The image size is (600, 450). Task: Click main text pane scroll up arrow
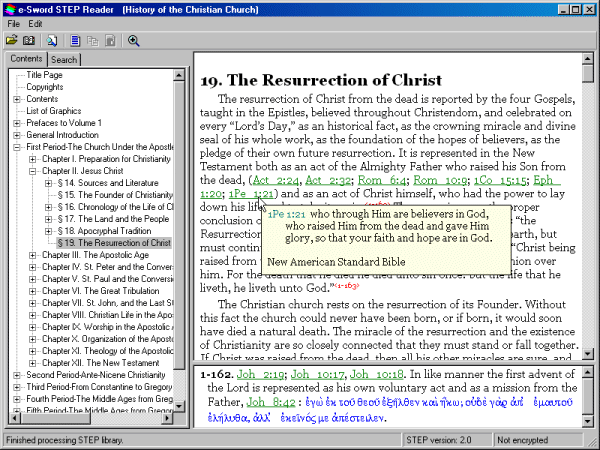(x=588, y=59)
